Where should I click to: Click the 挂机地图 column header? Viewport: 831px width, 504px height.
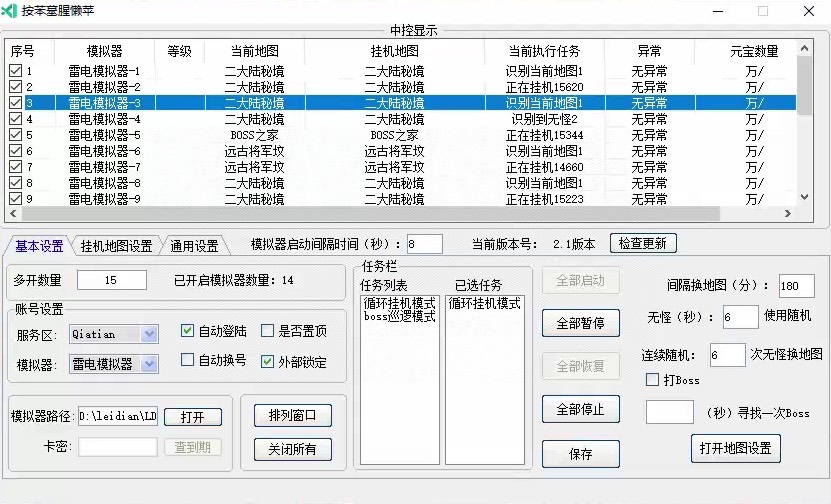coord(394,51)
